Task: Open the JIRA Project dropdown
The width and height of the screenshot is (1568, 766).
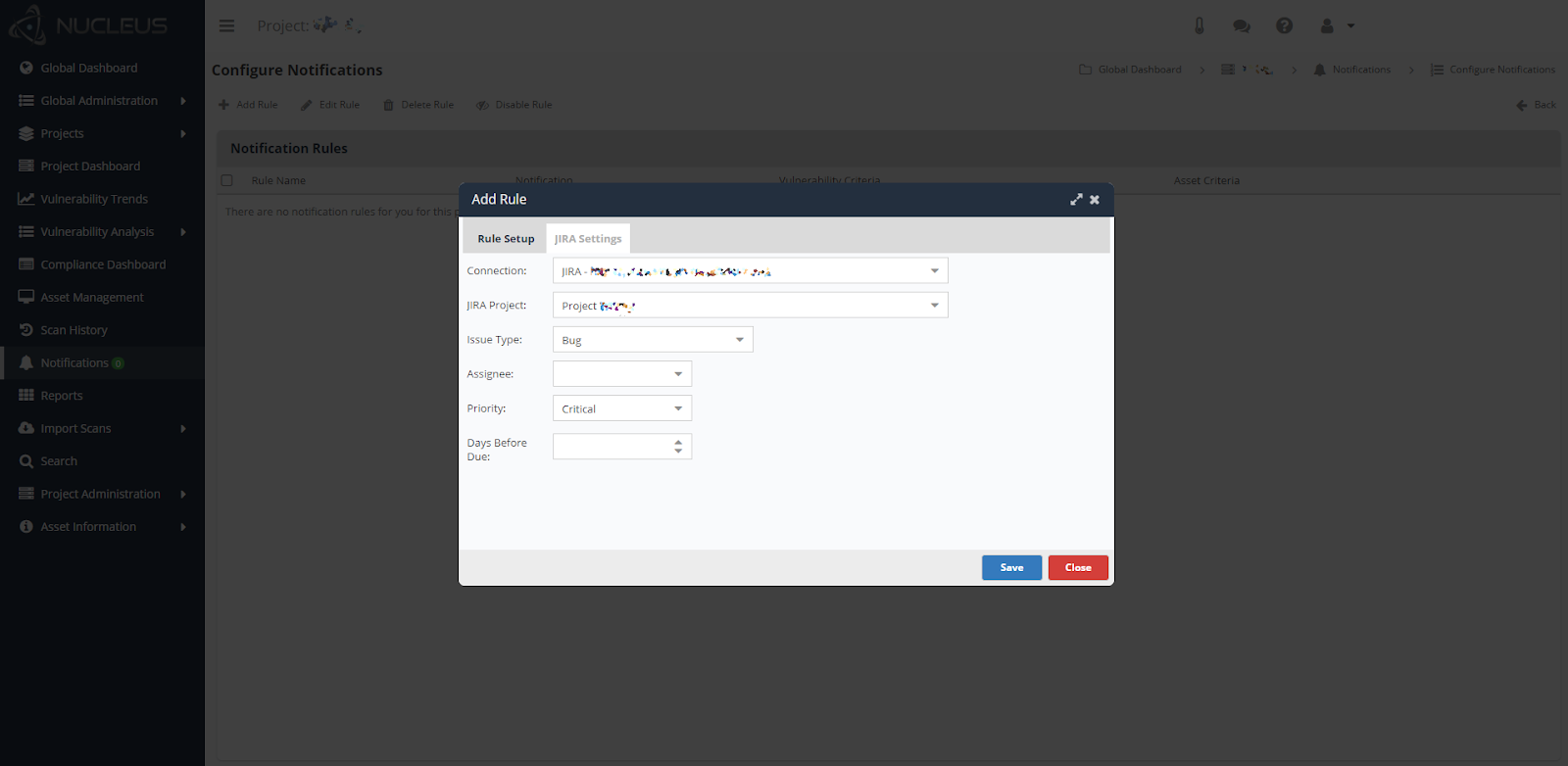Action: pos(751,305)
